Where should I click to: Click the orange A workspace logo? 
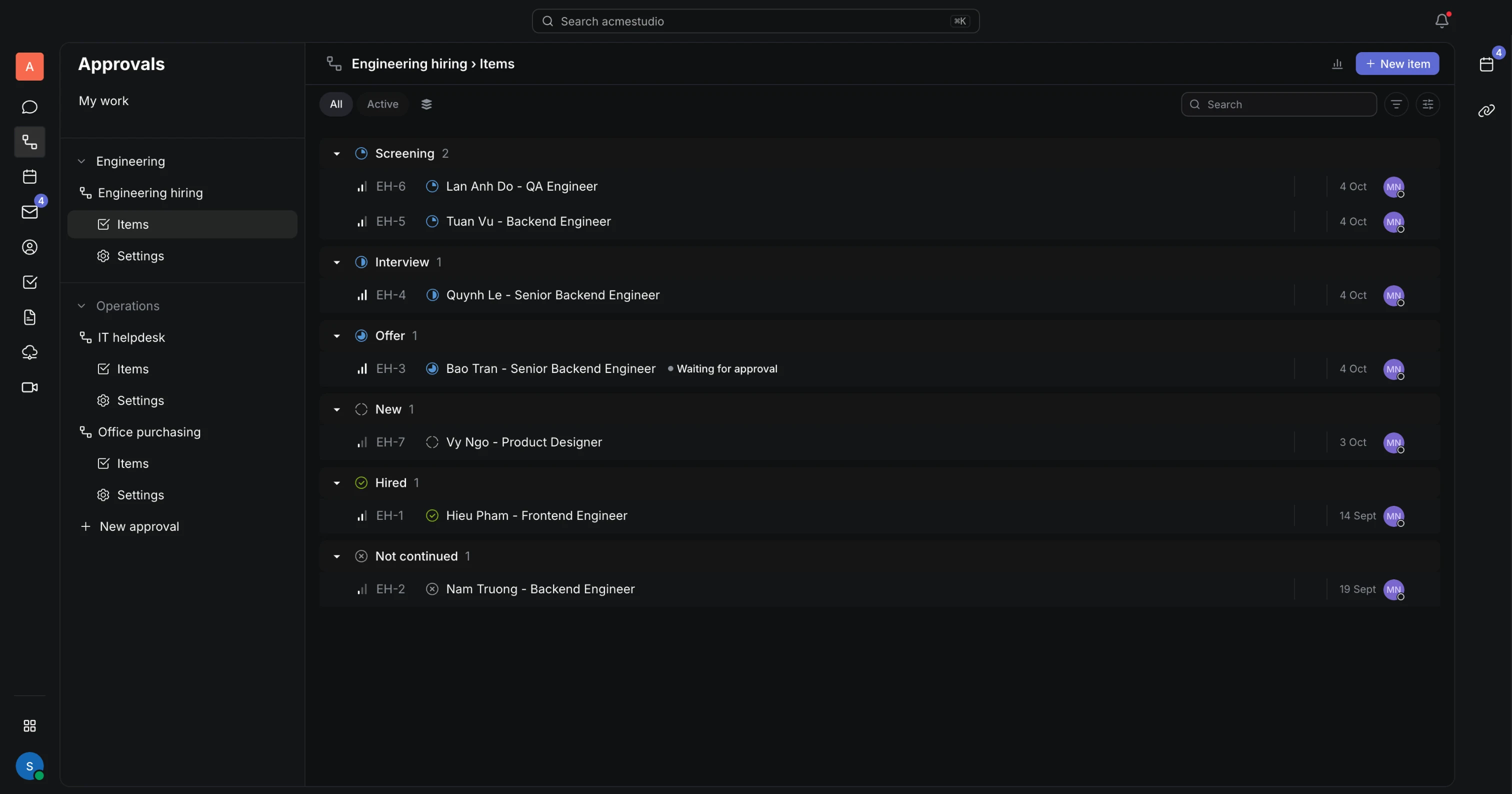pos(29,66)
